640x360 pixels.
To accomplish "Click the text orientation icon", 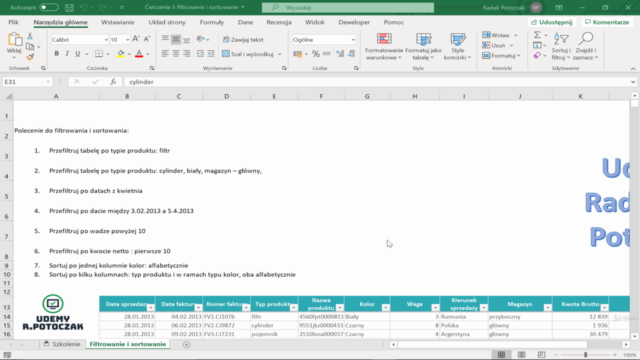I will pyautogui.click(x=200, y=39).
